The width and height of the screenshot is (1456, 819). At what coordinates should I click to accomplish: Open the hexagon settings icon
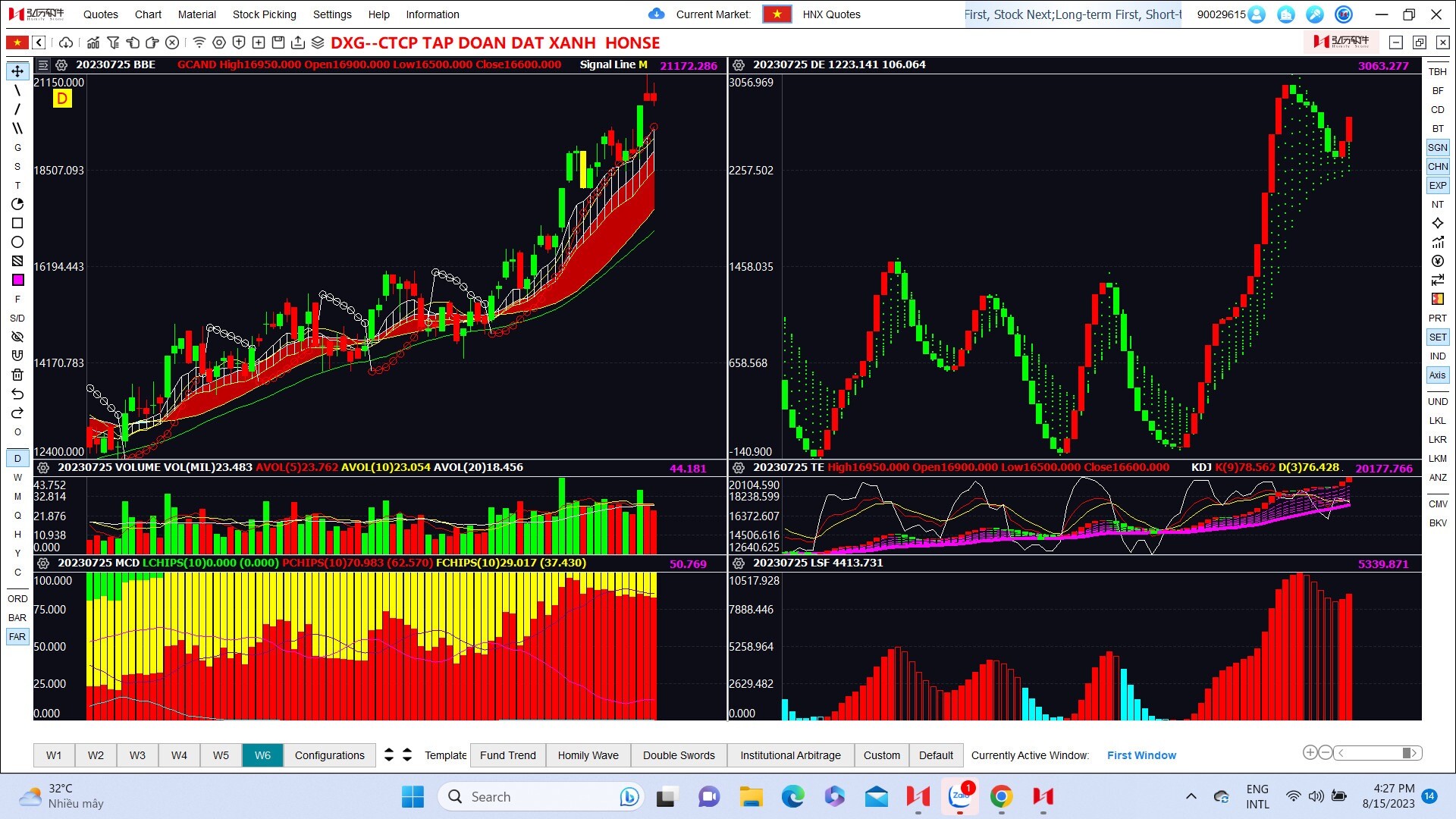tap(219, 42)
